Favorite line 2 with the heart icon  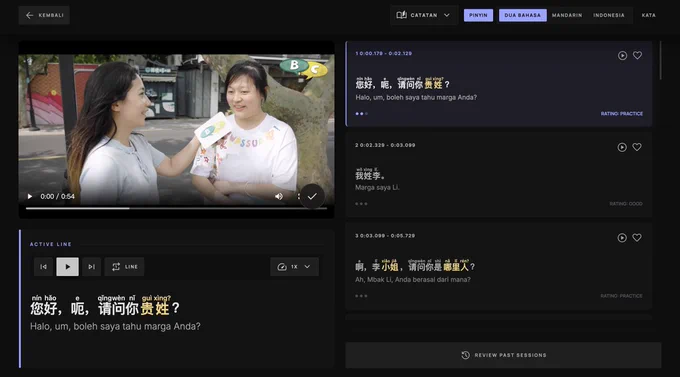point(637,147)
